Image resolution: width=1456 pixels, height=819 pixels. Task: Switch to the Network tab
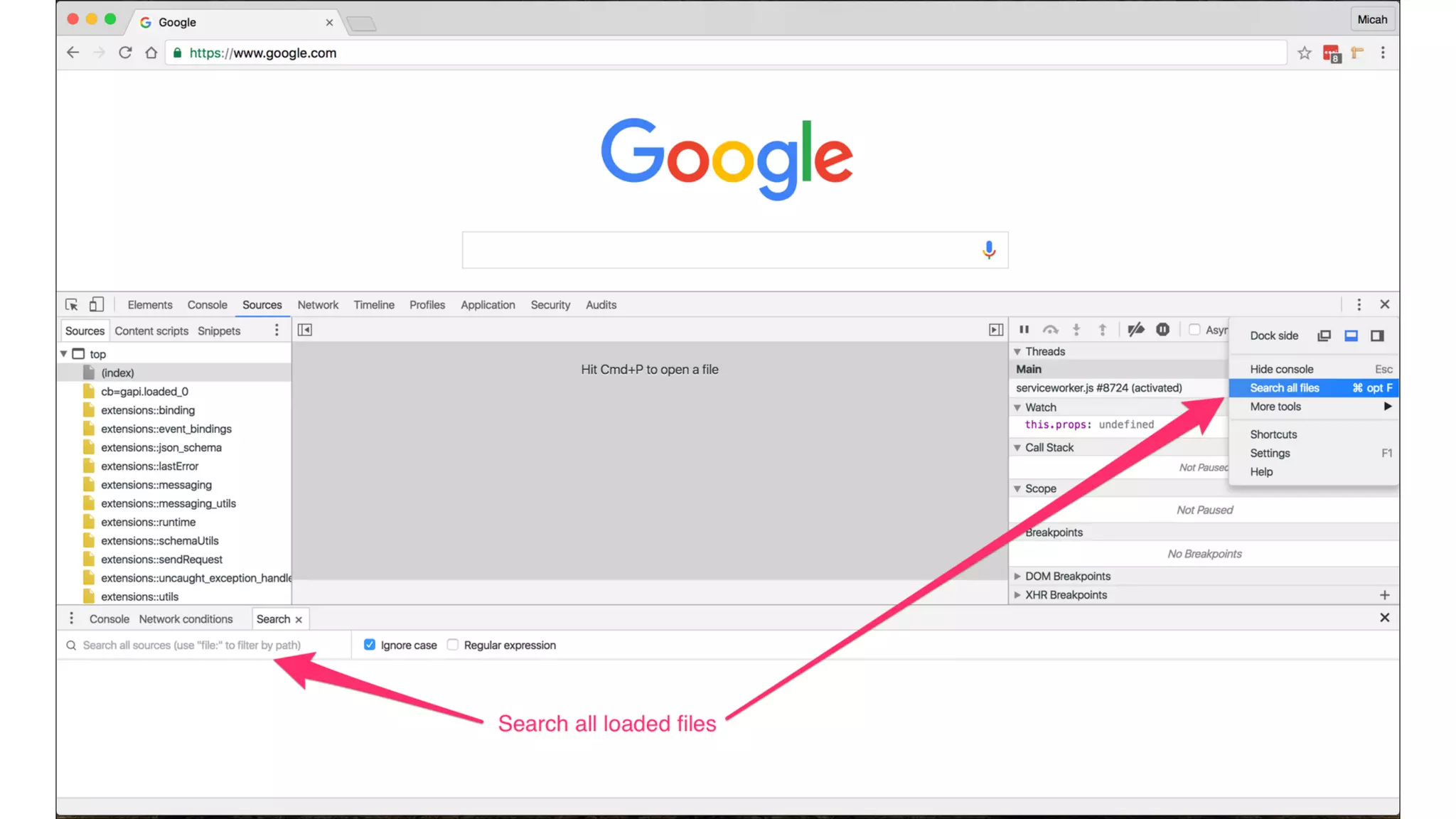[318, 304]
